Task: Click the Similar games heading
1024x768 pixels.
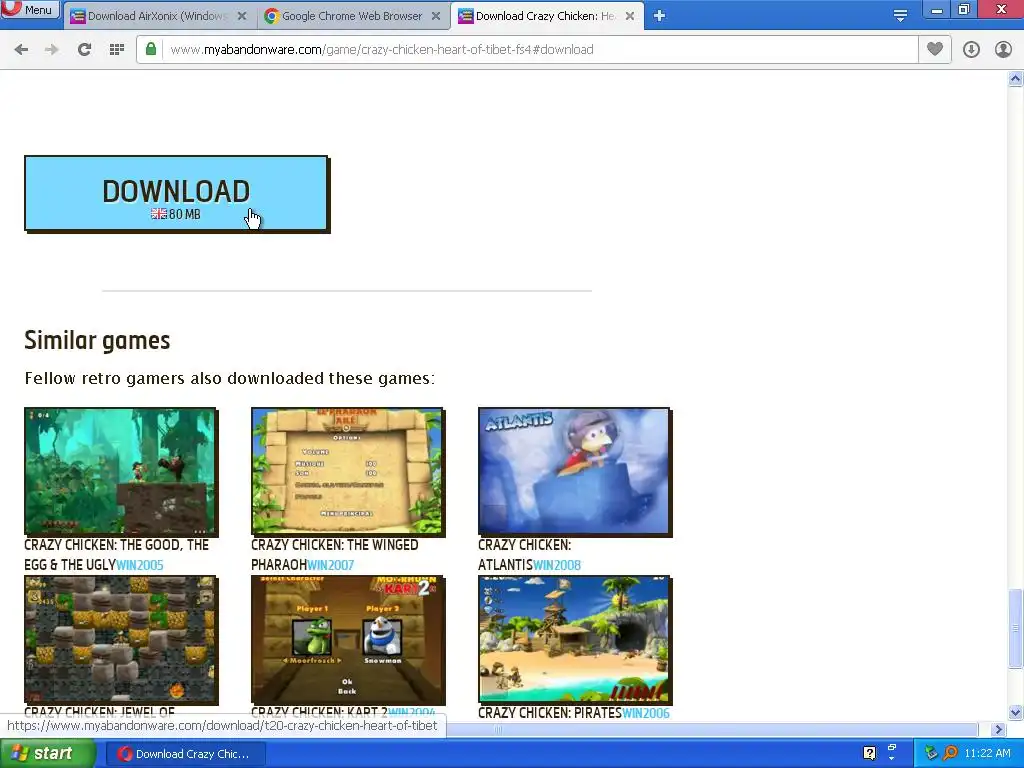Action: [97, 340]
